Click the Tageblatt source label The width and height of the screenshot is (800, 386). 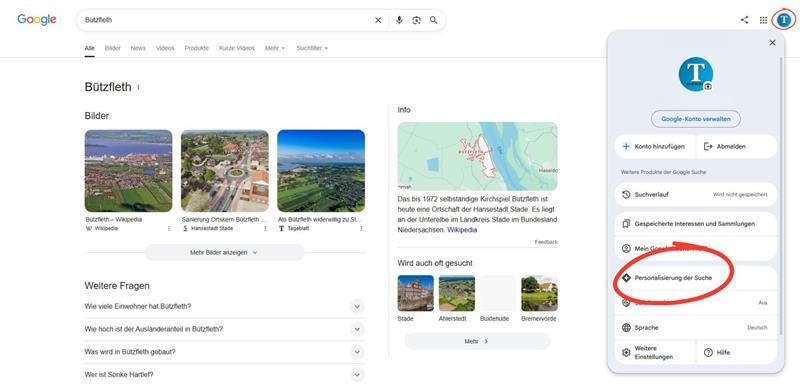click(298, 228)
